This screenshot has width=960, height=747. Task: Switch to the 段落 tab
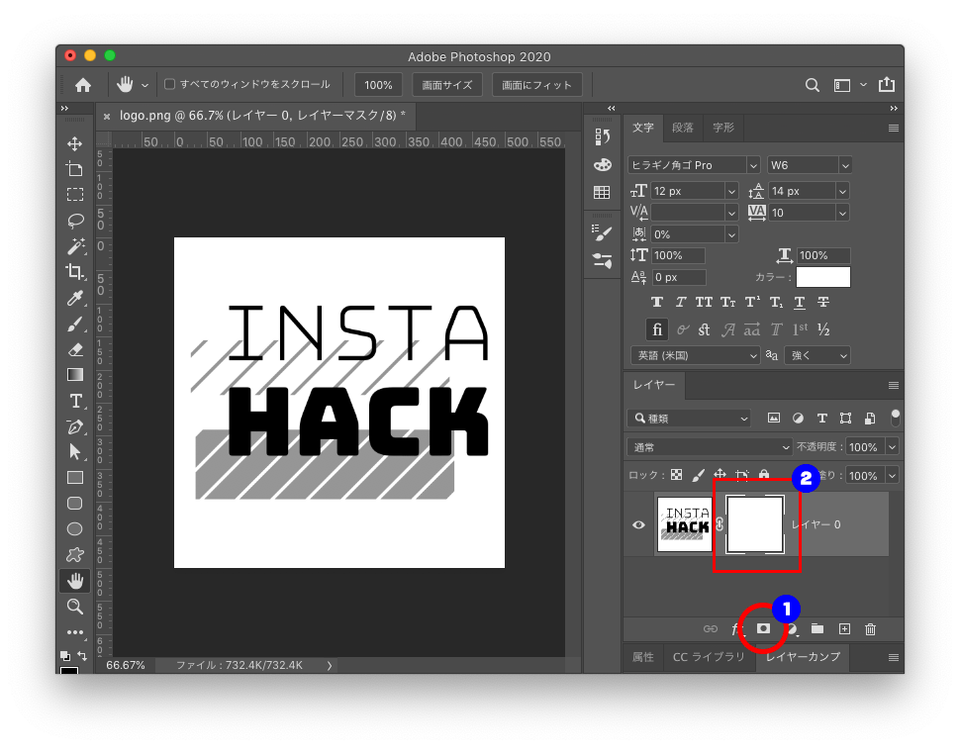[x=683, y=127]
